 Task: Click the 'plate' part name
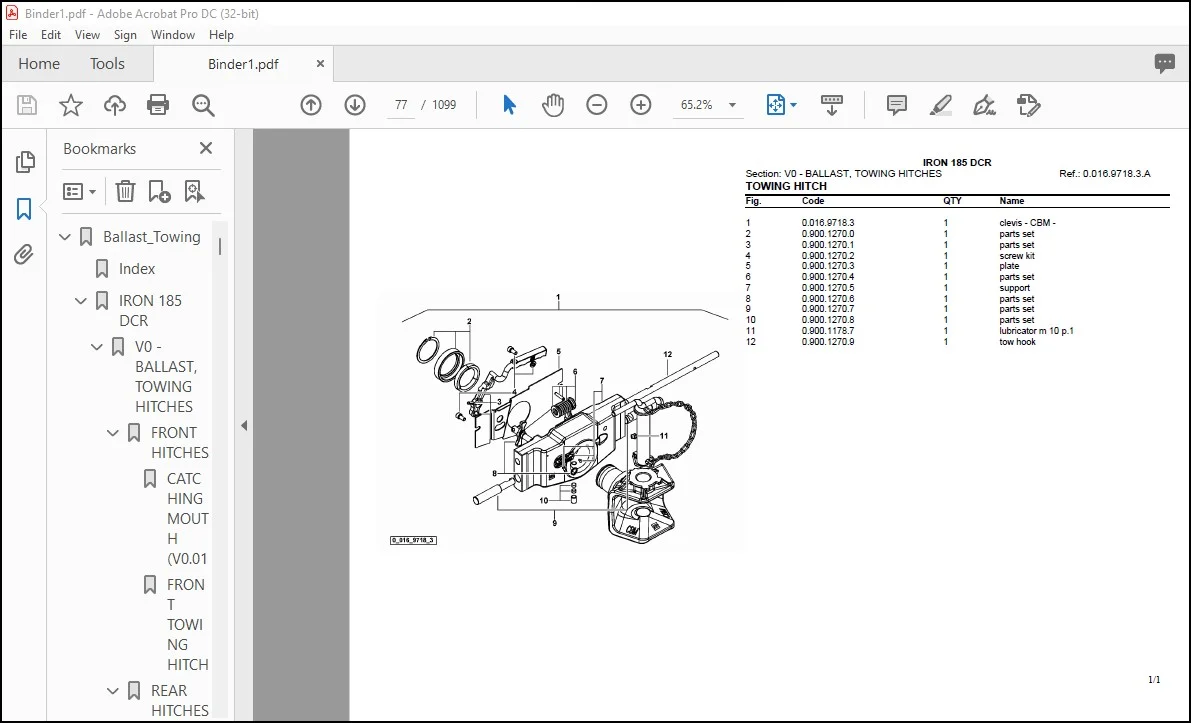pos(1009,267)
